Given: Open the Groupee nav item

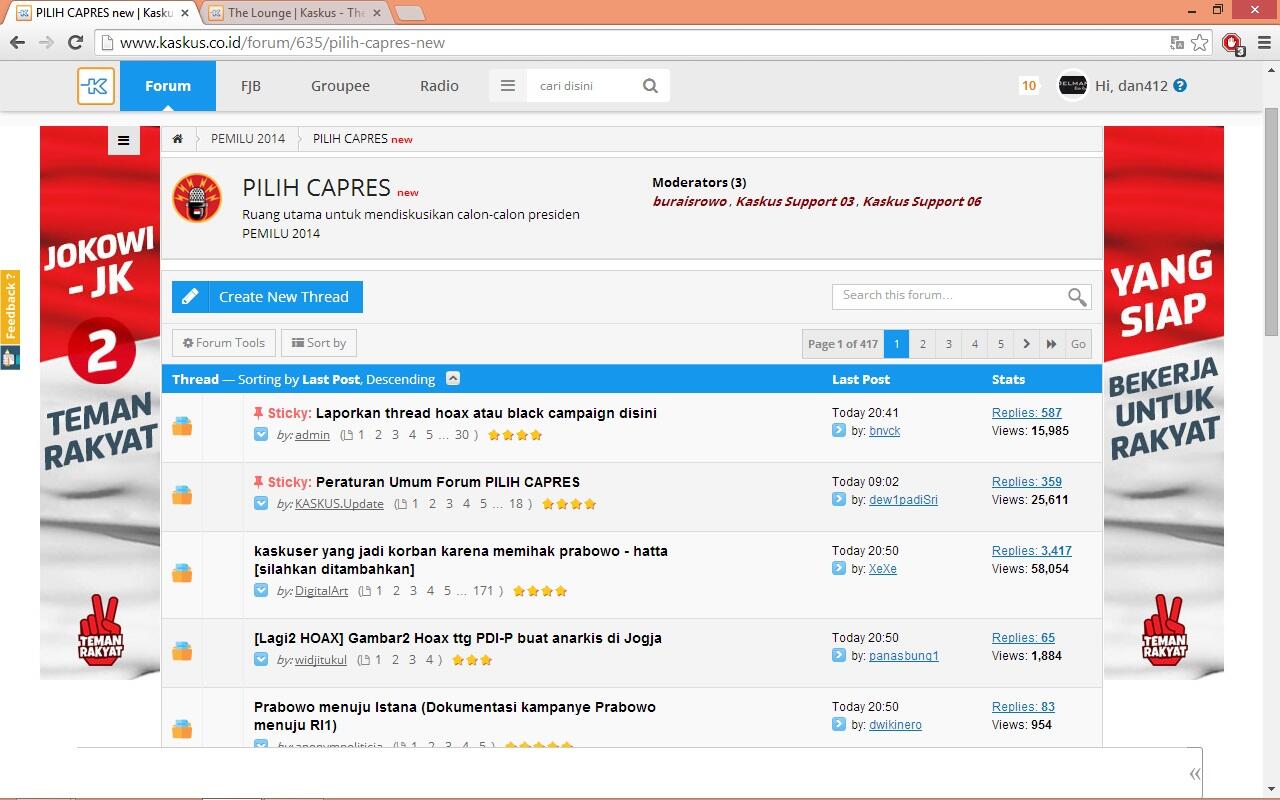Looking at the screenshot, I should click(x=340, y=86).
